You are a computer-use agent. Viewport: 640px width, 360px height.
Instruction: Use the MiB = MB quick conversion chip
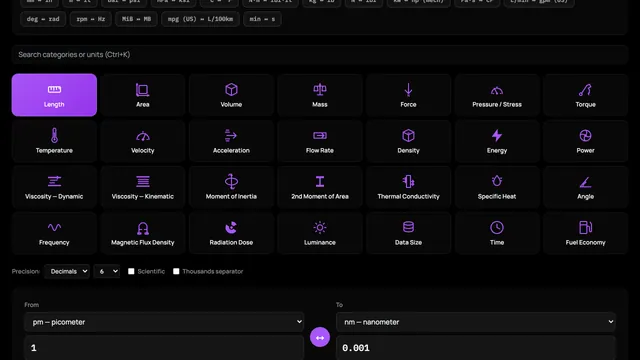coord(136,19)
